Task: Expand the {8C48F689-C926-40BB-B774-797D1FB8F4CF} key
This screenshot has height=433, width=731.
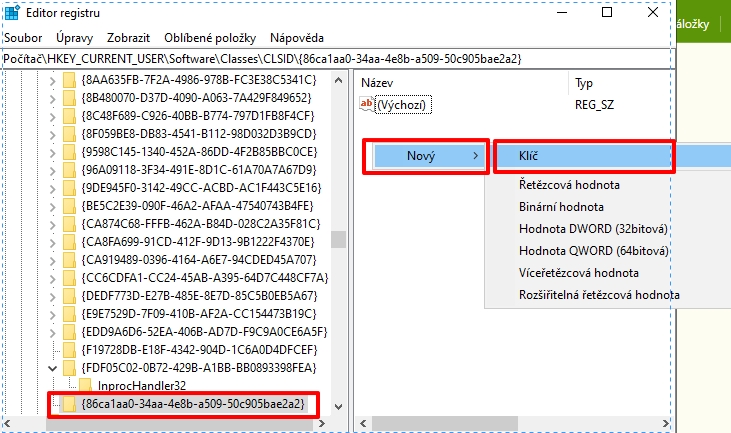Action: tap(52, 117)
